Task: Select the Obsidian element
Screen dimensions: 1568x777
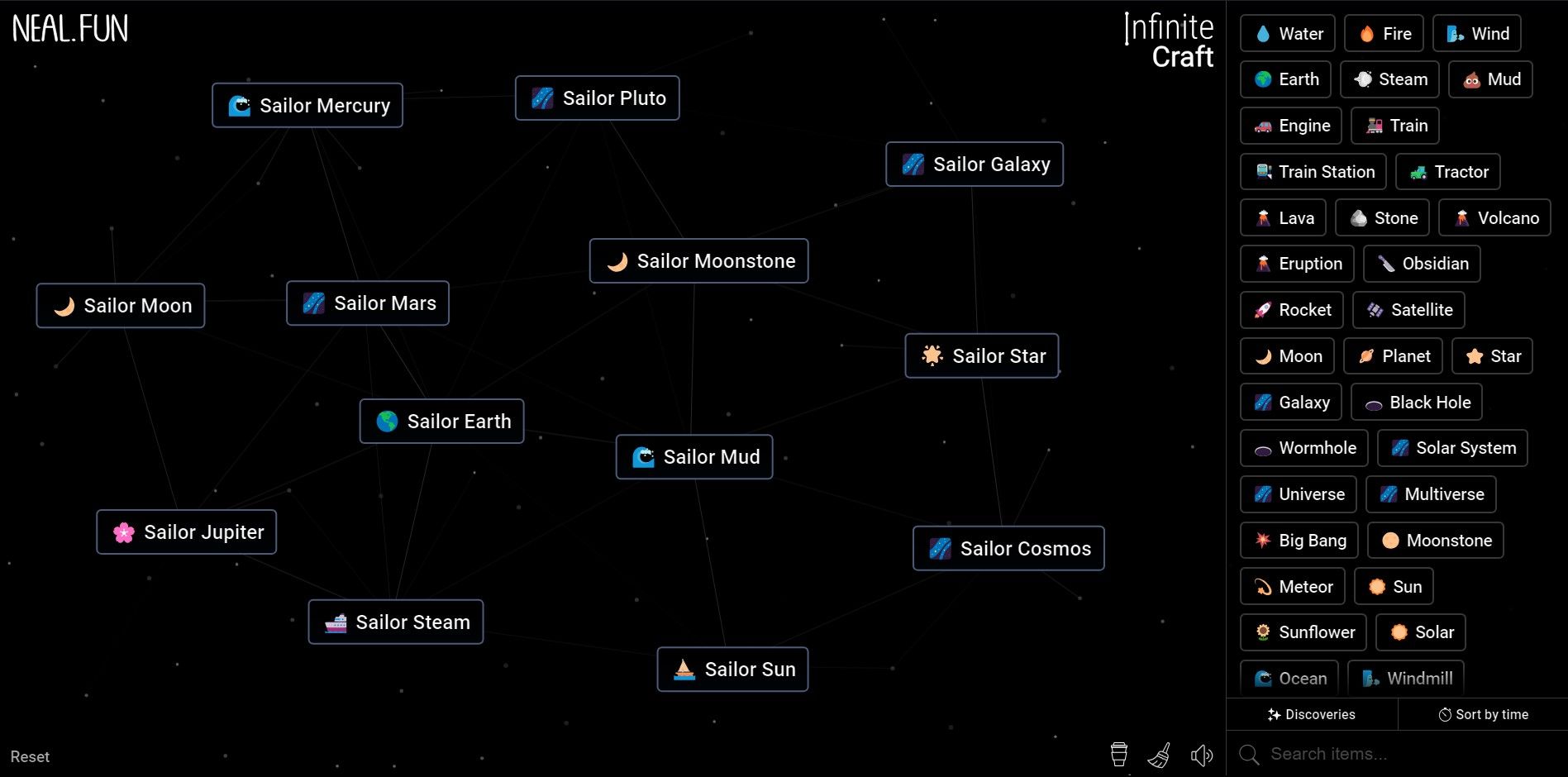Action: (x=1423, y=264)
